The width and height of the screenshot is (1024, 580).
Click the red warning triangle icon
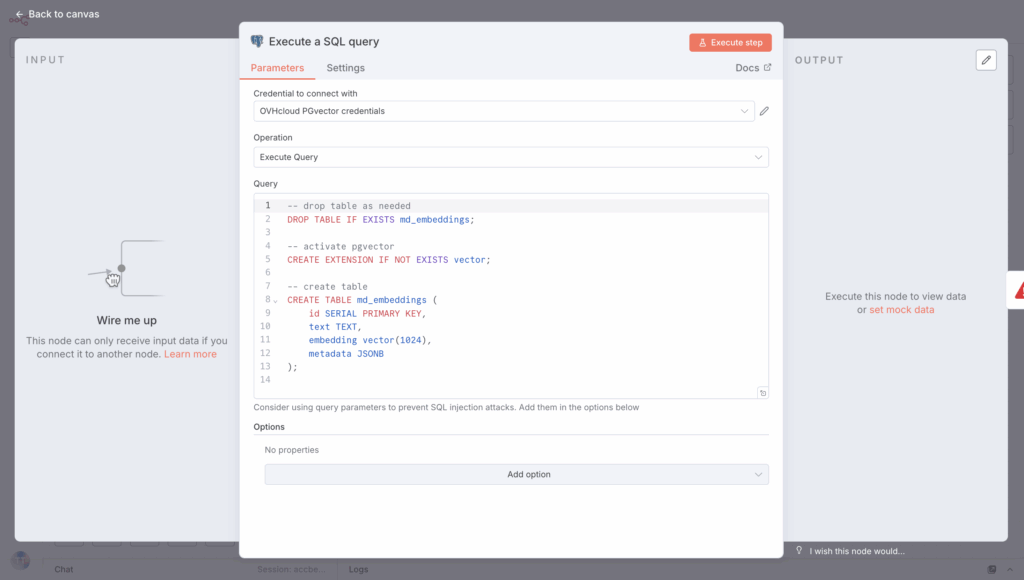(1019, 290)
